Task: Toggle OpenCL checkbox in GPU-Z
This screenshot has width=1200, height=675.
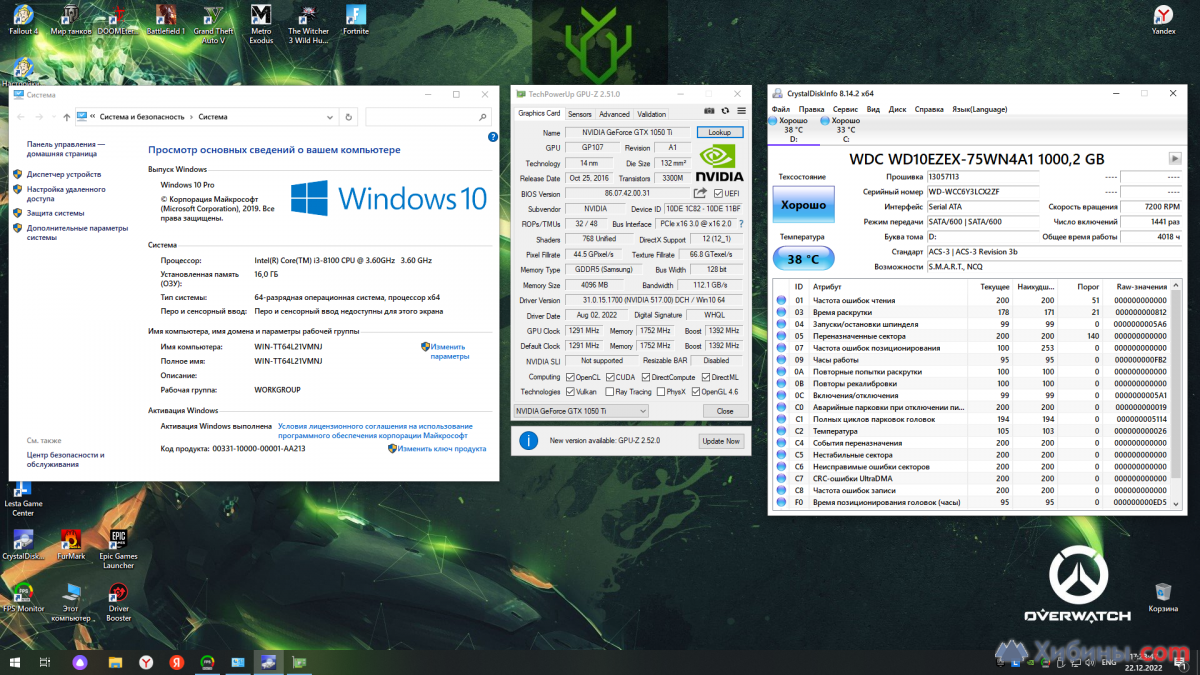Action: [x=569, y=377]
